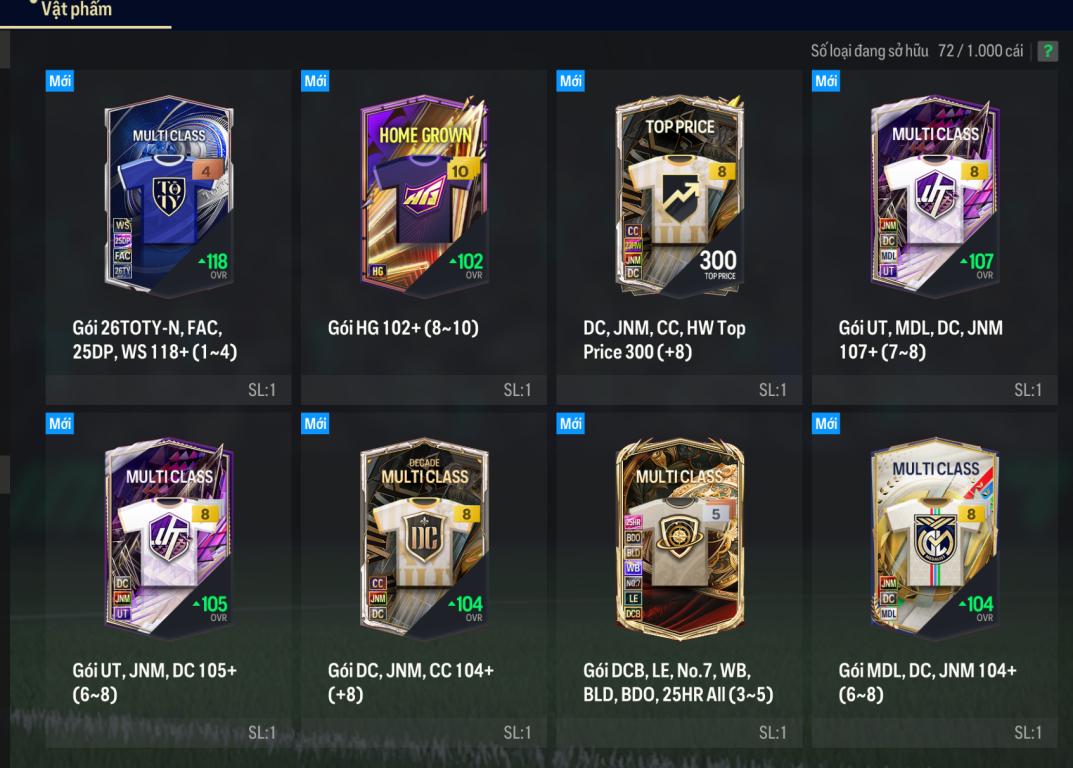Click DC, JNM, CC, HW Top Price 300 title
Viewport: 1073px width, 768px height.
664,340
